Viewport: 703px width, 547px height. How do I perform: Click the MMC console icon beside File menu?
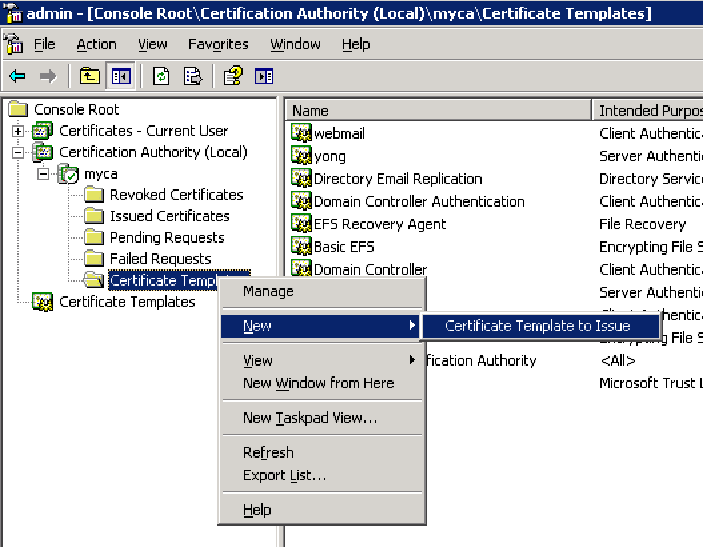point(13,43)
